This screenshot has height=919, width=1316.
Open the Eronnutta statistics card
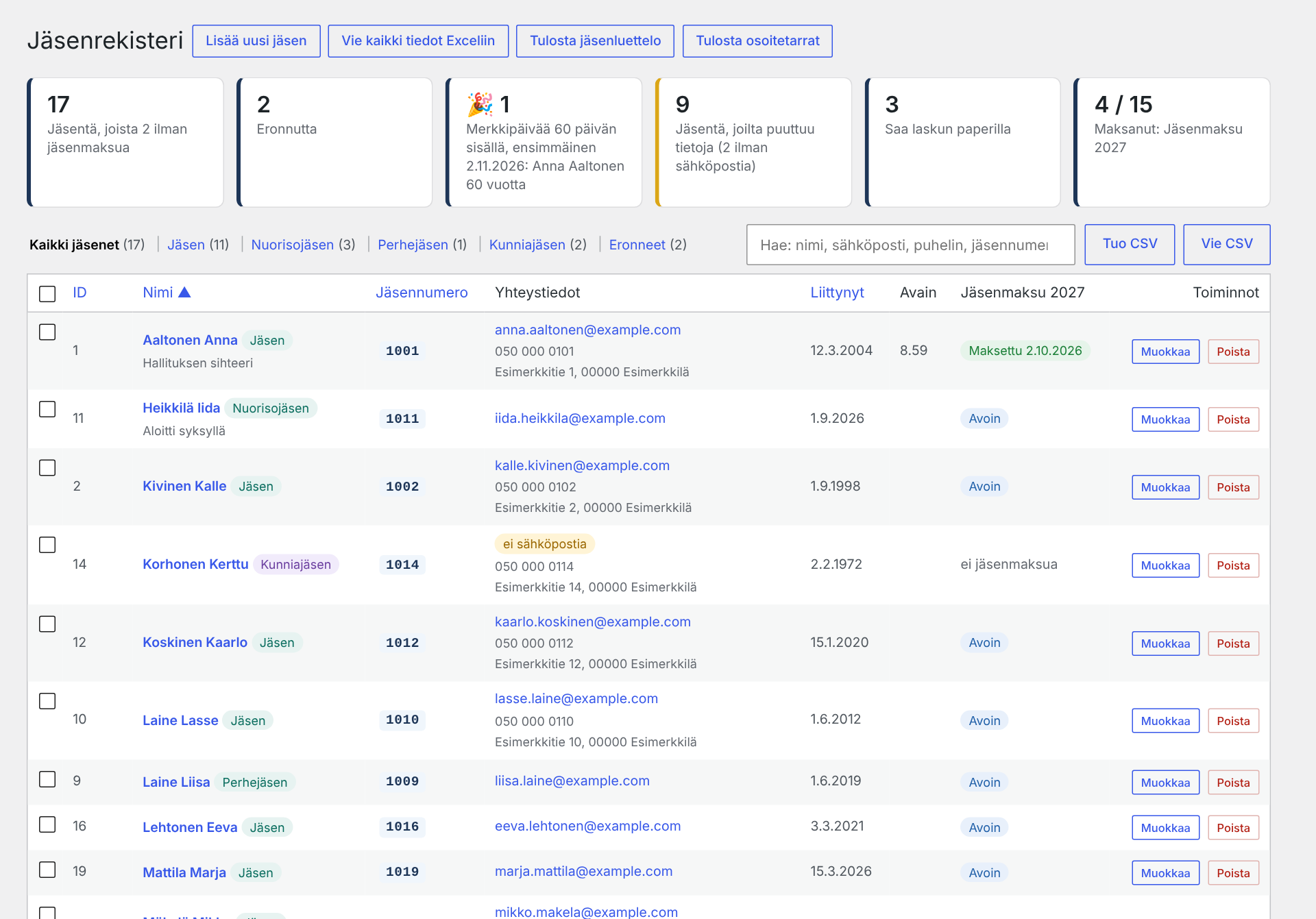click(334, 143)
